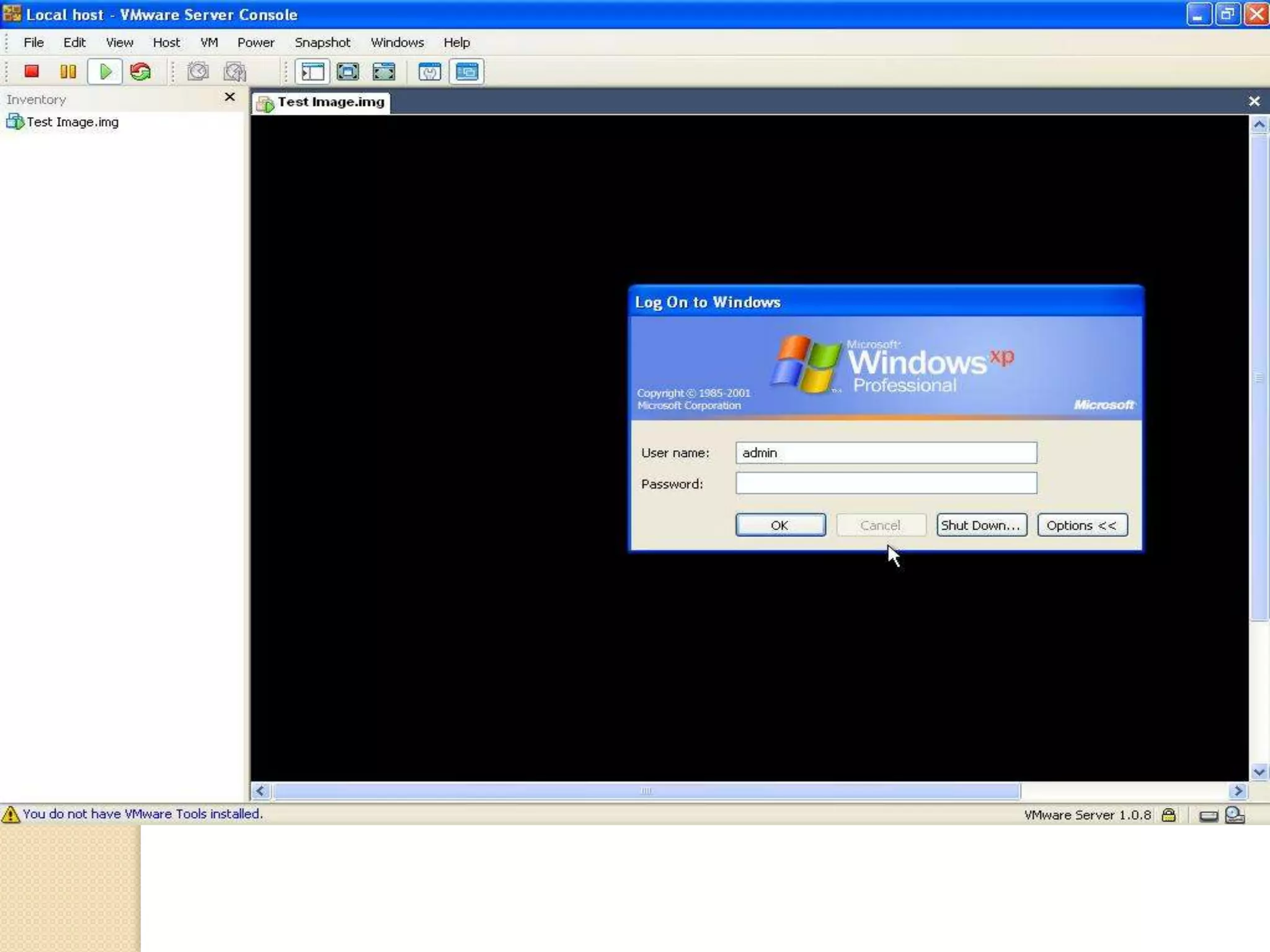Toggle the inventory sidebar view icon

313,72
